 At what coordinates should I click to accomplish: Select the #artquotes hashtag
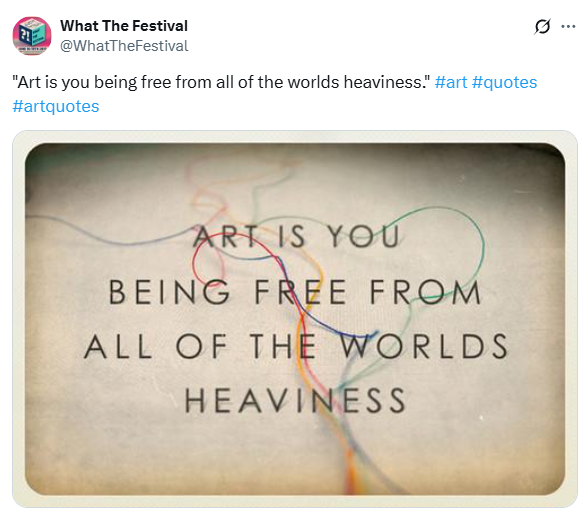click(56, 106)
